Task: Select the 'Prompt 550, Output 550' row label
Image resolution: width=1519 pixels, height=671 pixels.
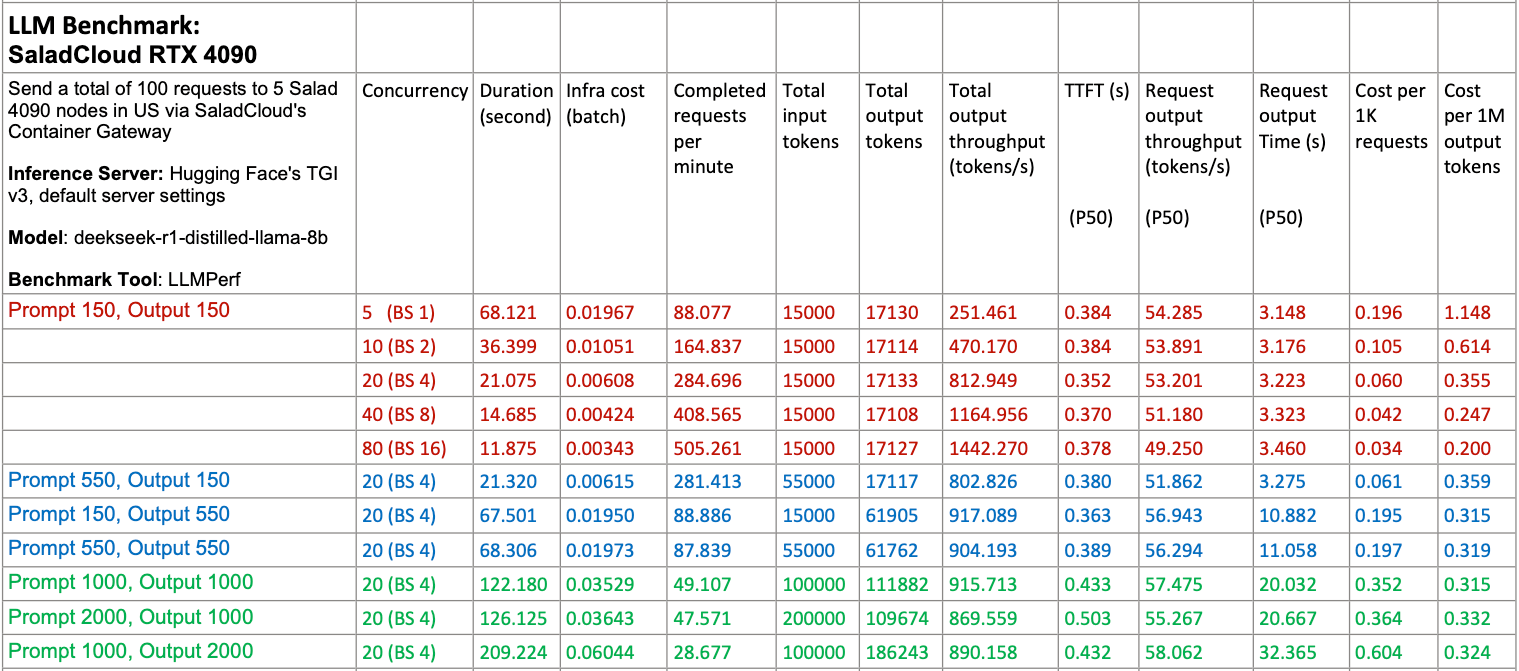Action: click(119, 549)
